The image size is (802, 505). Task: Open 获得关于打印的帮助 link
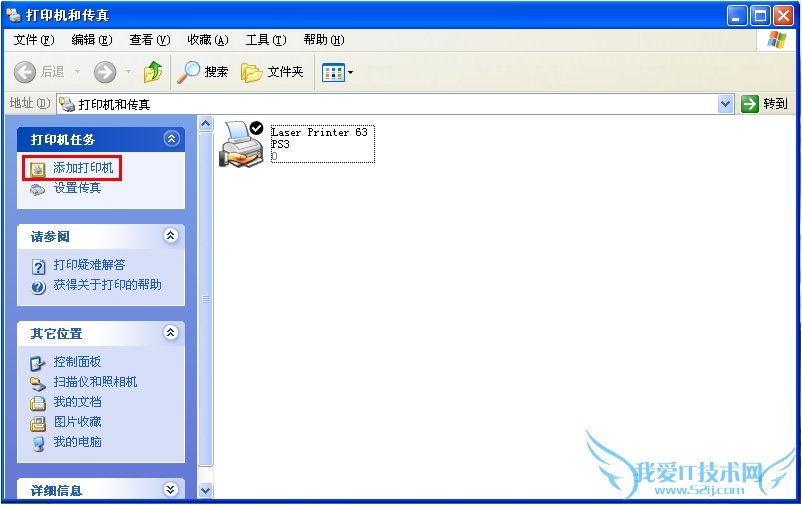[107, 284]
